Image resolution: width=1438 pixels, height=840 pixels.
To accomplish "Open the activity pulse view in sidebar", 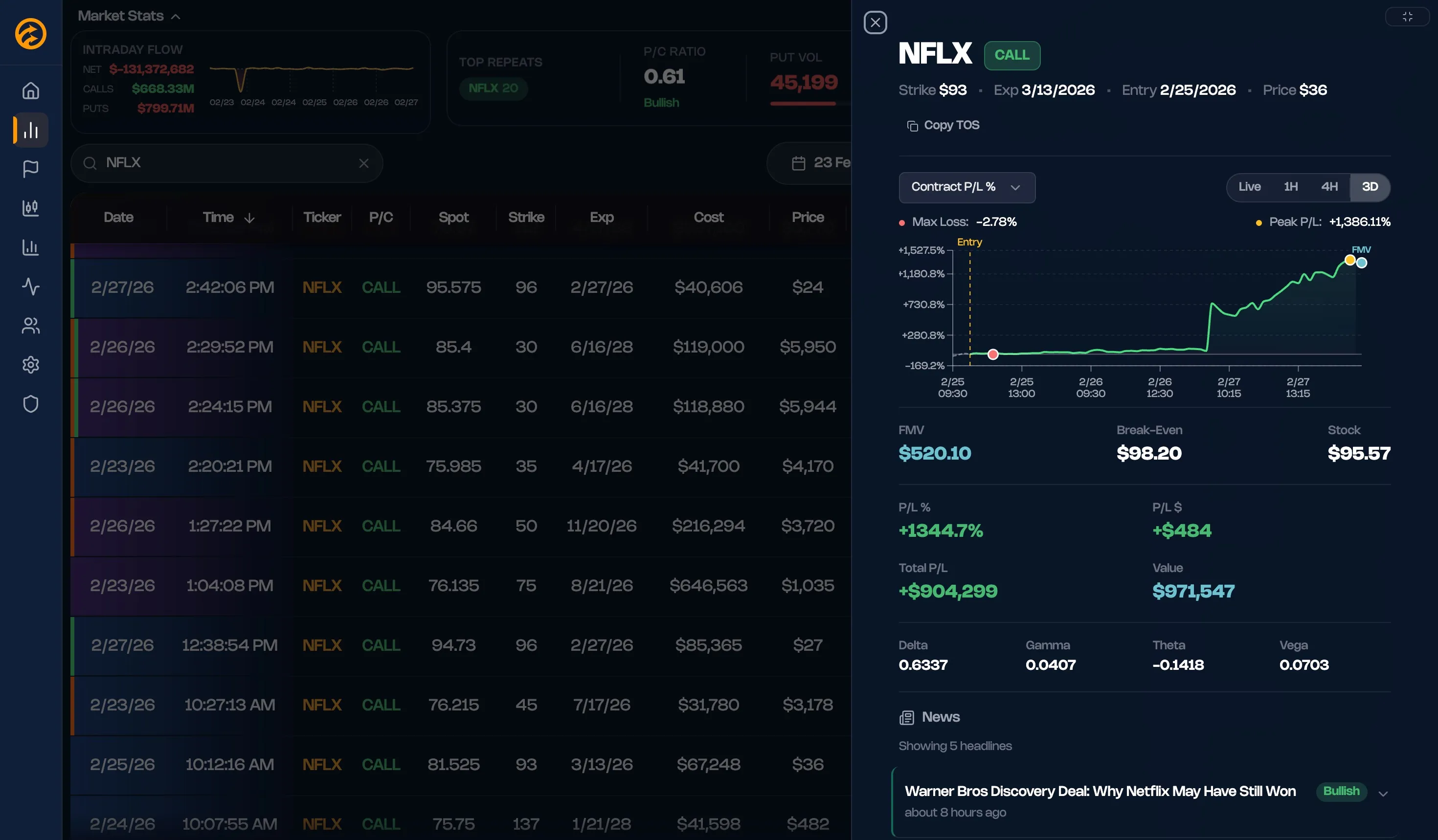I will (30, 287).
